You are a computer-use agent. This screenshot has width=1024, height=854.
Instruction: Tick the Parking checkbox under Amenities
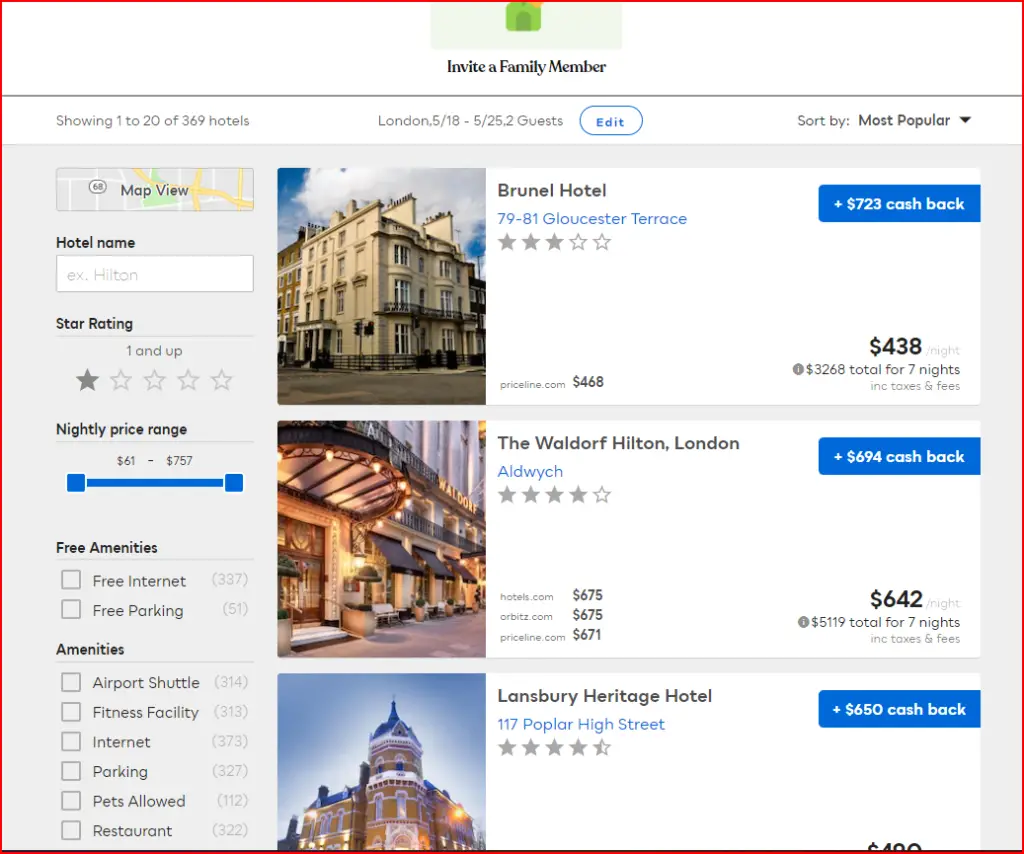coord(71,771)
